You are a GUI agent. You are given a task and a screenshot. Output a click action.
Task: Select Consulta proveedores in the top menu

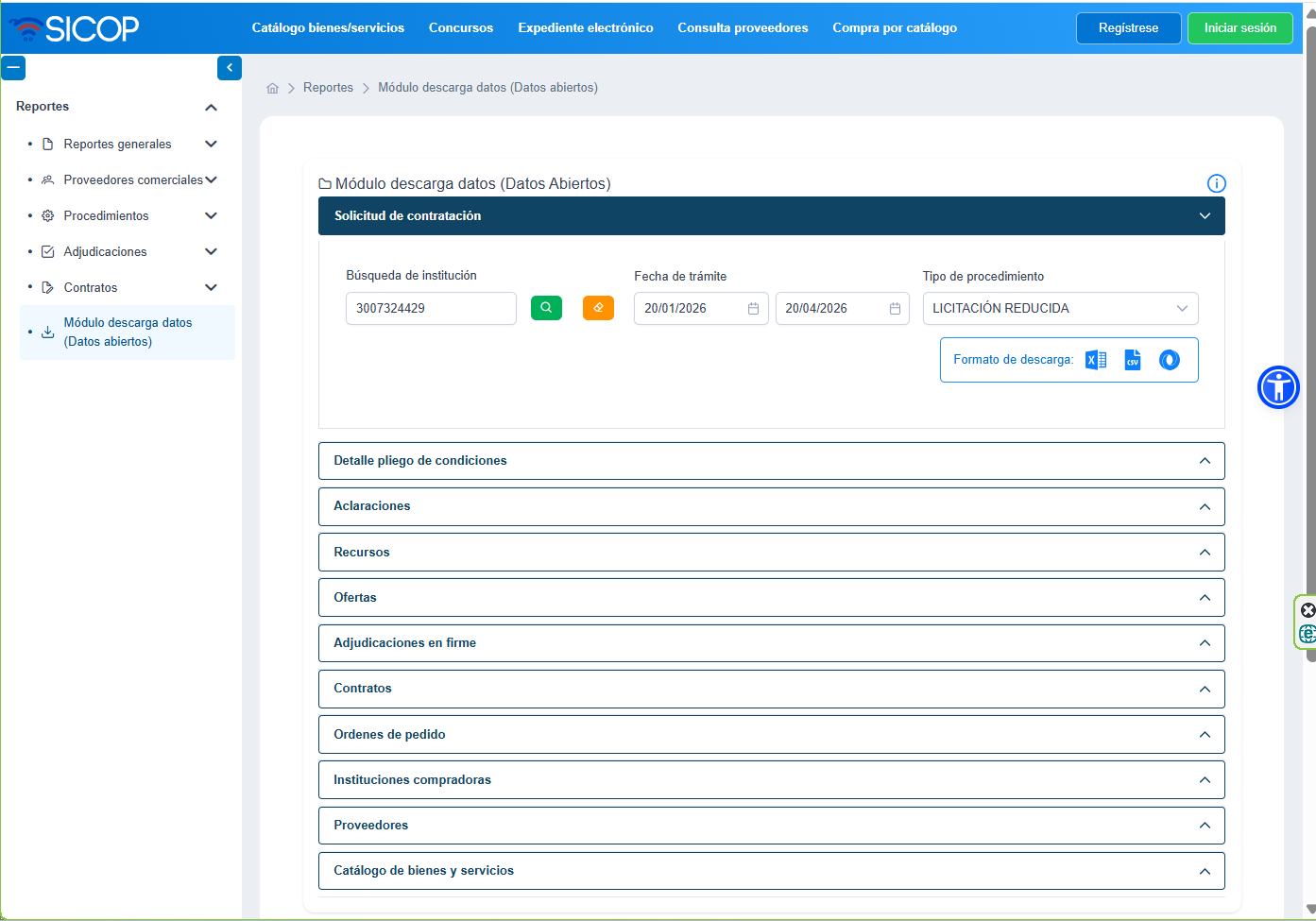tap(743, 28)
